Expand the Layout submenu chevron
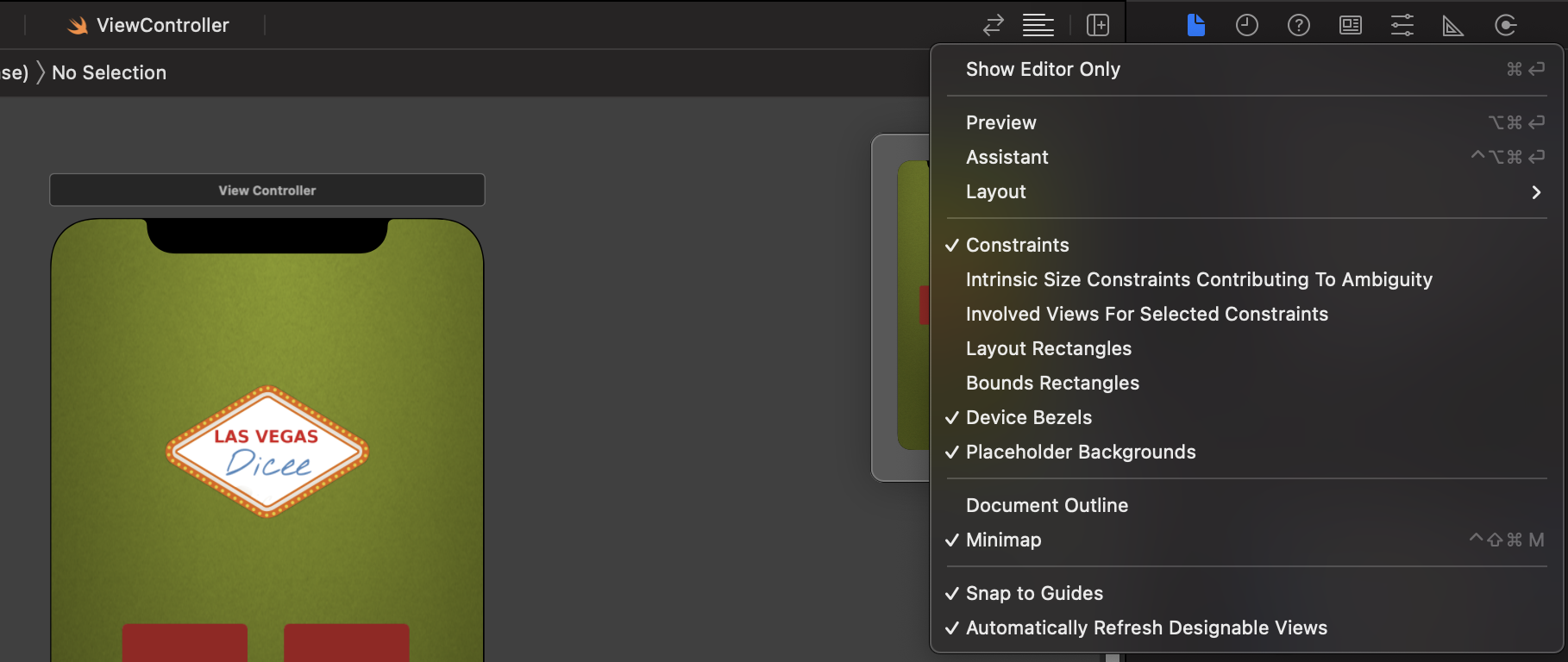1568x662 pixels. (x=1536, y=192)
